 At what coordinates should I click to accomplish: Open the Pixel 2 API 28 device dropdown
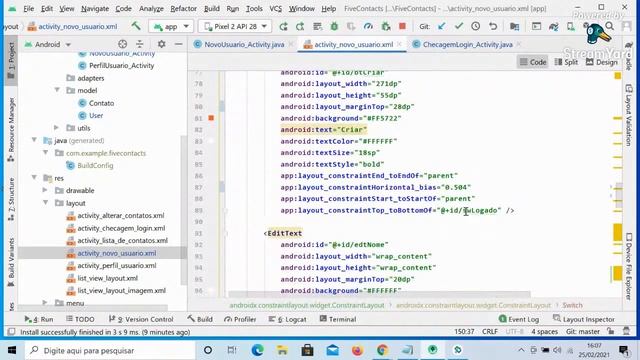(235, 27)
